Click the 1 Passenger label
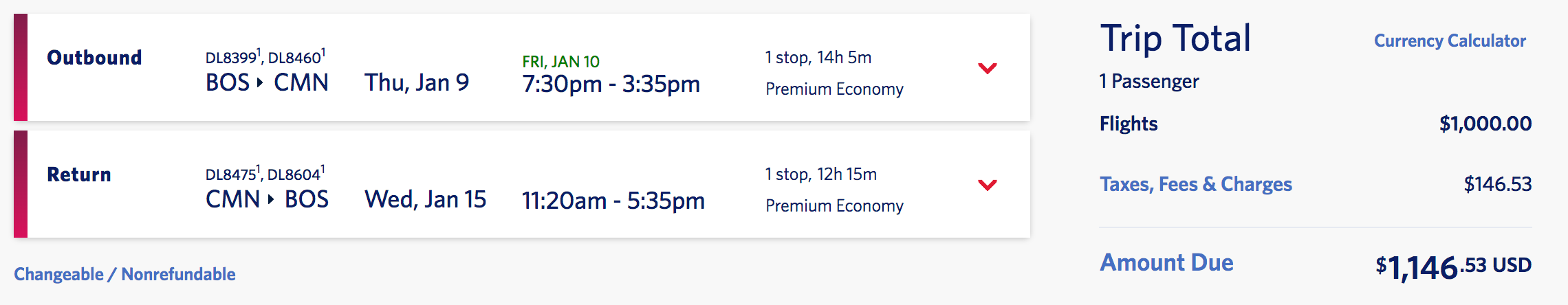This screenshot has width=1568, height=305. (1148, 82)
